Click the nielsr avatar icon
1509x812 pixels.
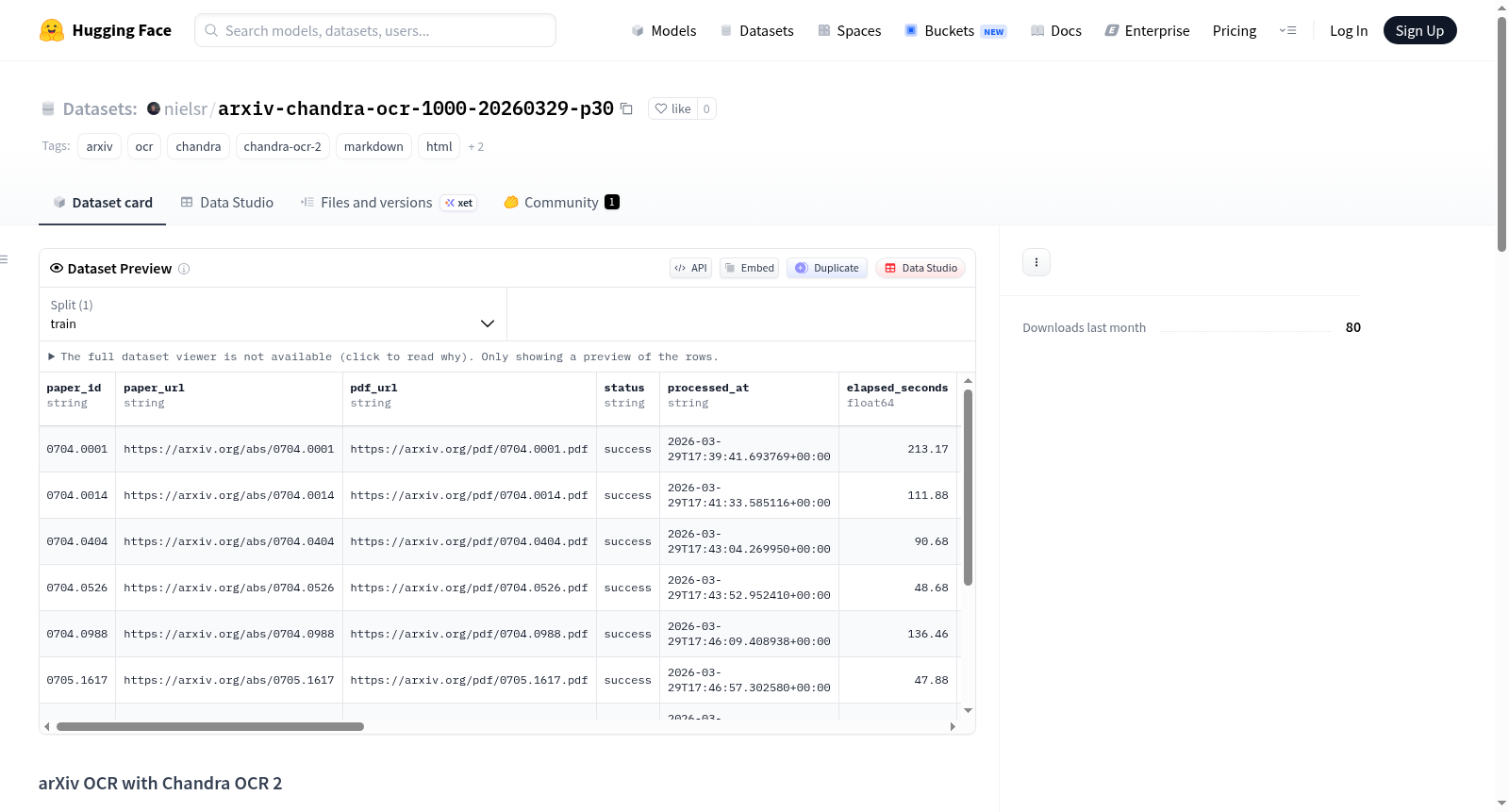pos(154,108)
